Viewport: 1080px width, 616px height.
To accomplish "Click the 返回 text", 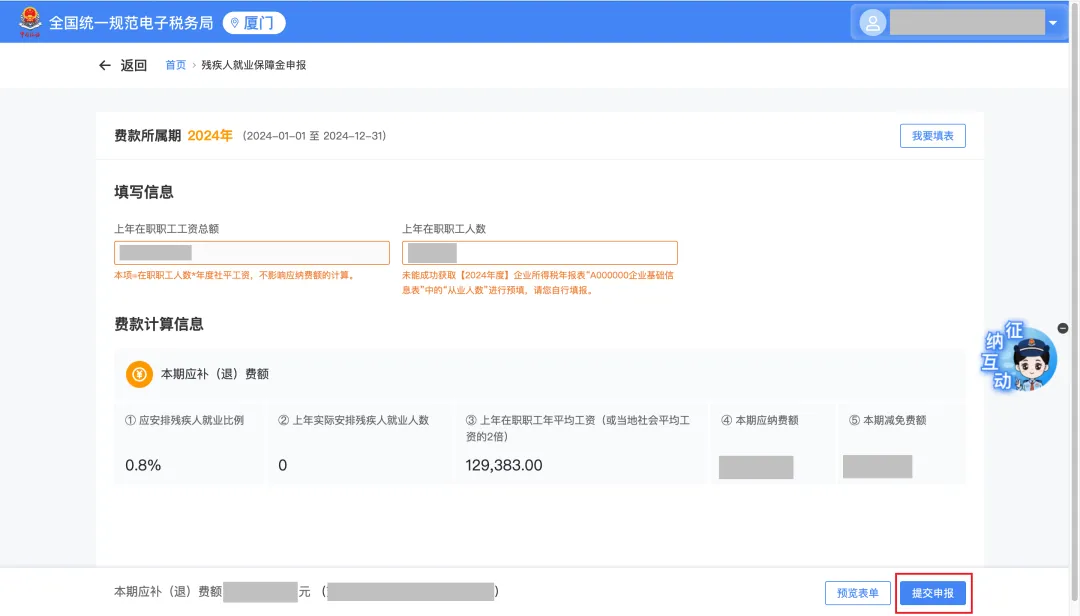I will click(134, 65).
